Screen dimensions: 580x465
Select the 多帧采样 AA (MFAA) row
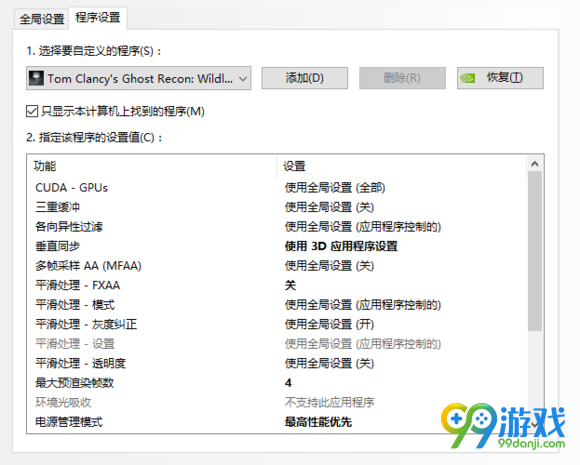pos(277,266)
